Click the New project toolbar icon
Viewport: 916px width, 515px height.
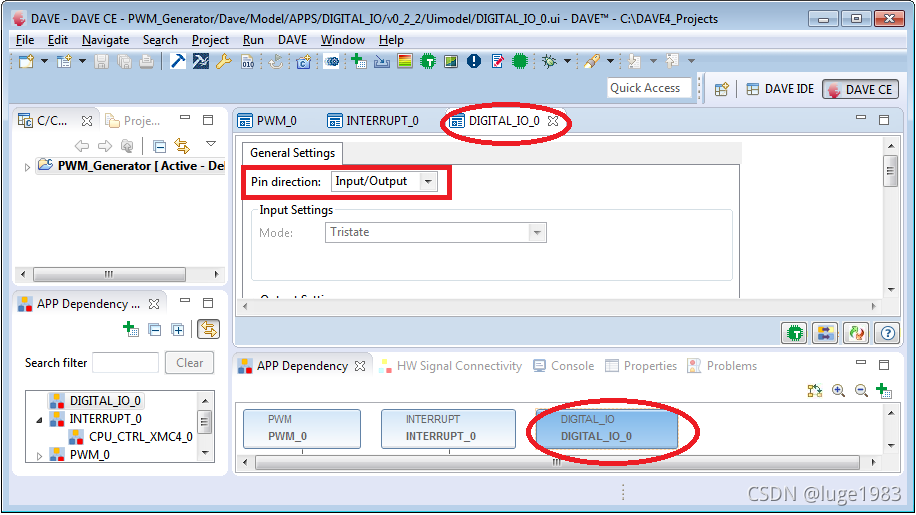[26, 61]
